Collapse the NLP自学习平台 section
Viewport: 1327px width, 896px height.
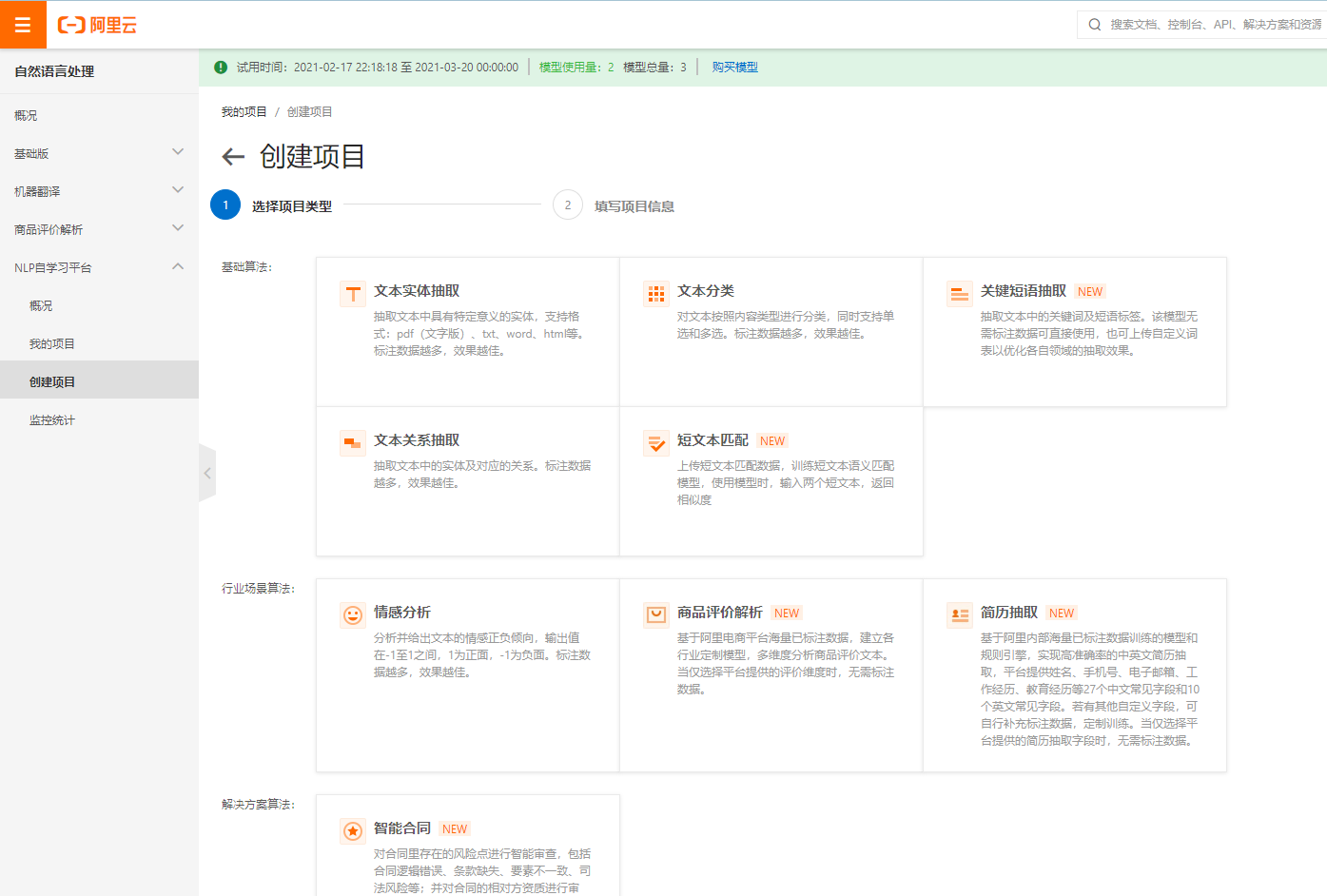178,266
